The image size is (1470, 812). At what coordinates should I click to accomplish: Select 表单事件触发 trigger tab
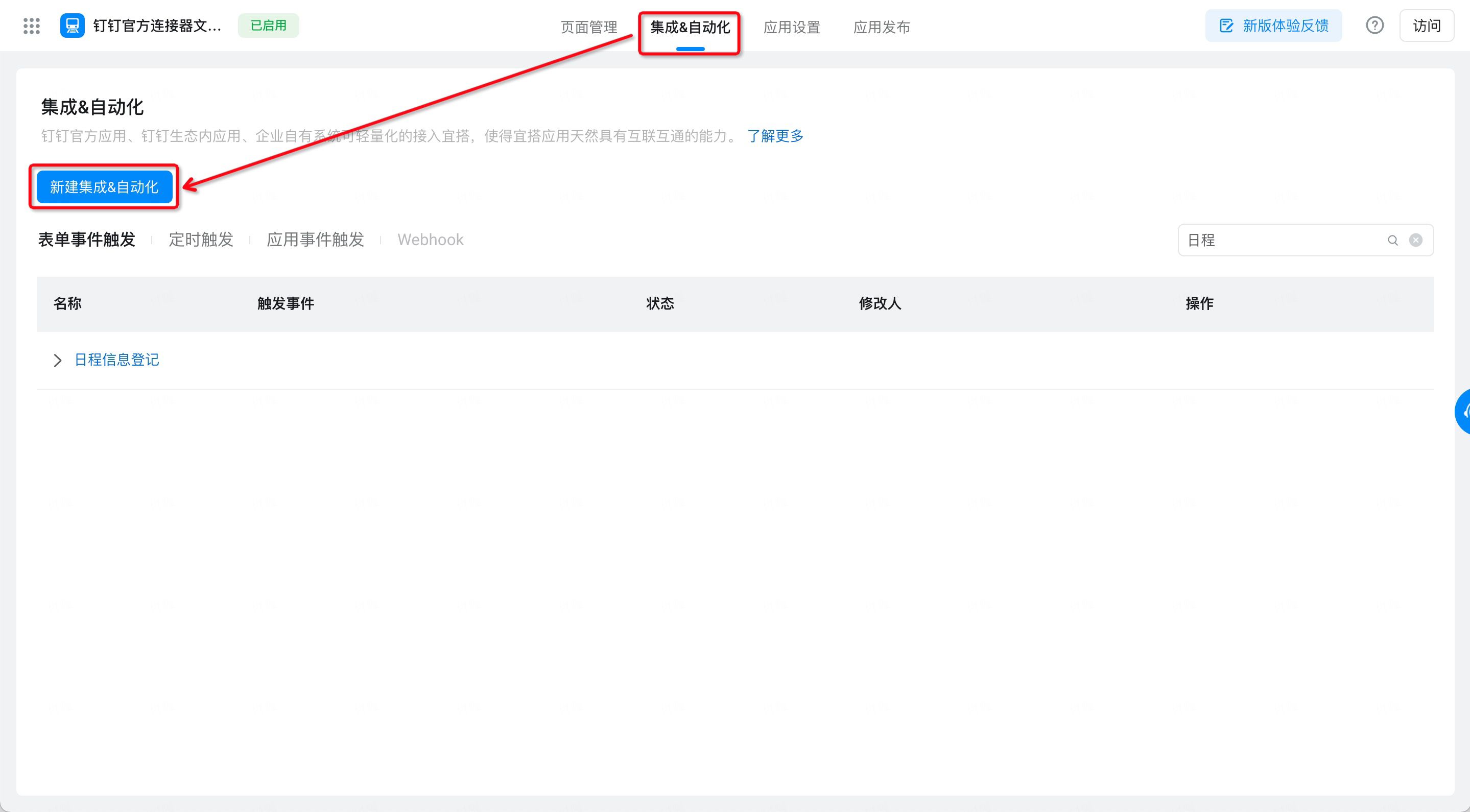pos(87,240)
